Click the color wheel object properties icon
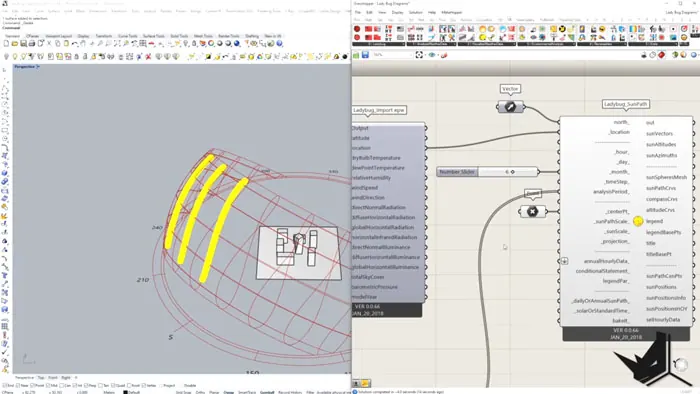Viewport: 700px width, 394px height. [211, 43]
